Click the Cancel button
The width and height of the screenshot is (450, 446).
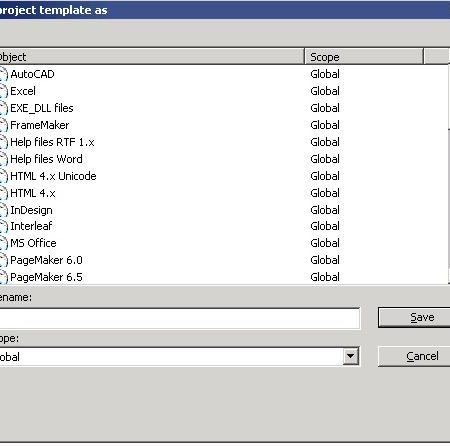pyautogui.click(x=414, y=356)
